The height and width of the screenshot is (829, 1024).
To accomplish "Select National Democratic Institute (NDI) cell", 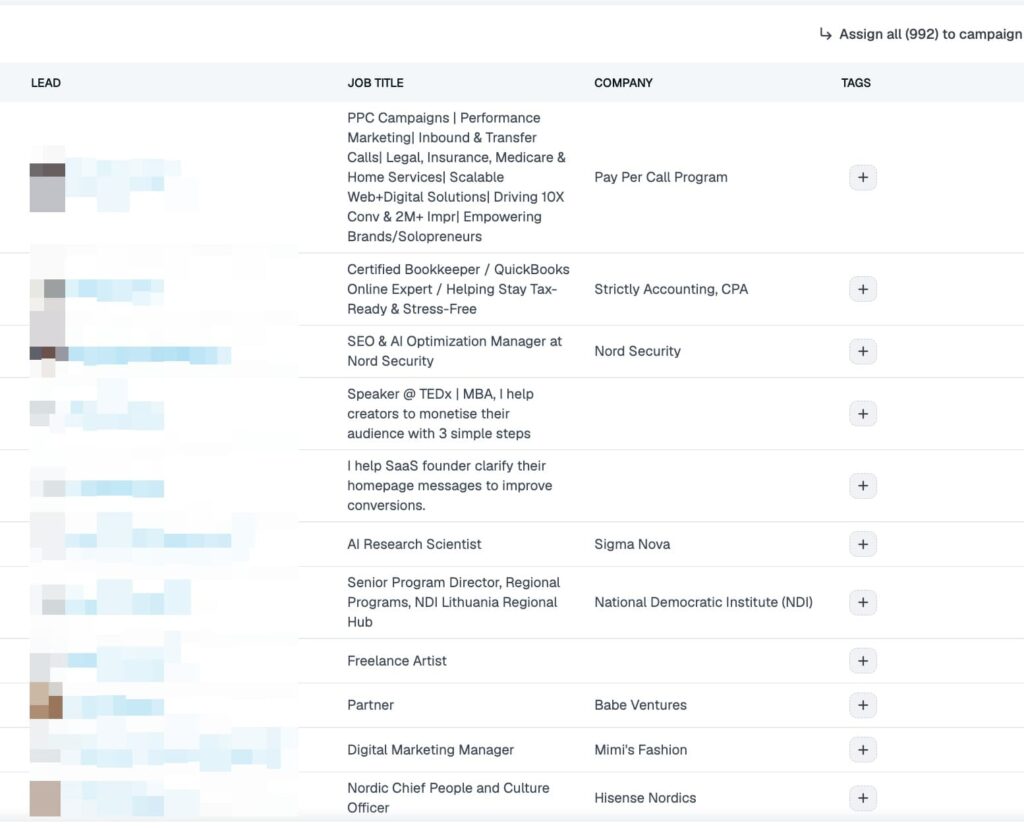I will [703, 602].
